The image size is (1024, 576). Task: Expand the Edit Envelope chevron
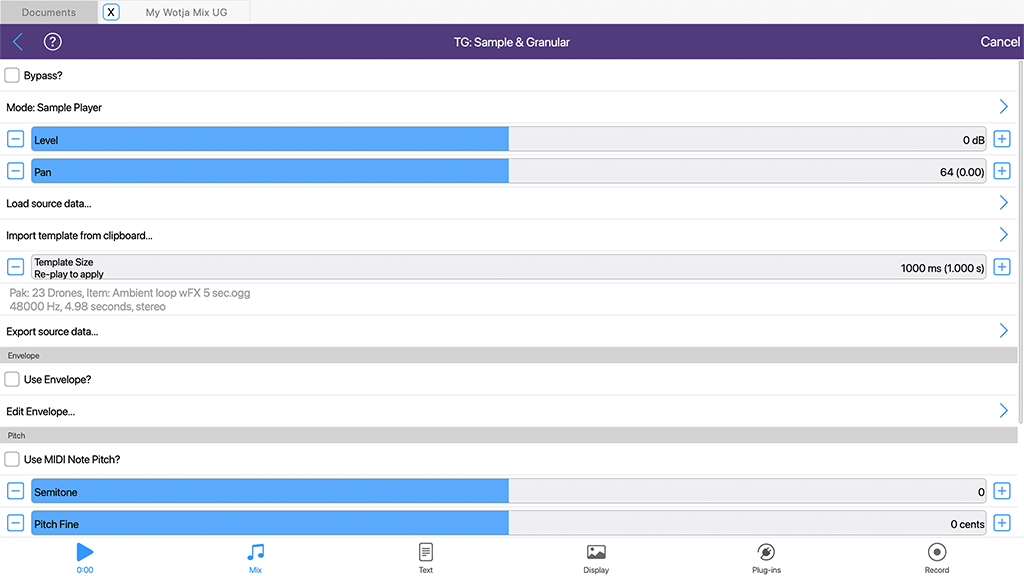pyautogui.click(x=1003, y=411)
